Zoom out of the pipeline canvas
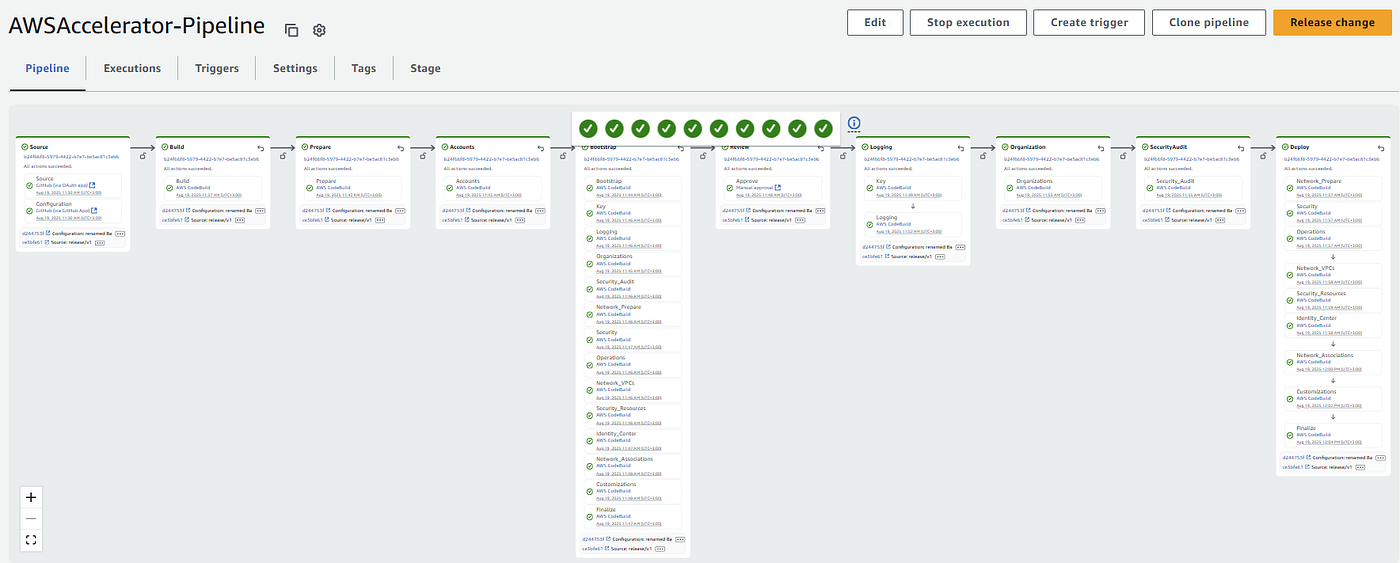The image size is (1400, 563). click(31, 518)
